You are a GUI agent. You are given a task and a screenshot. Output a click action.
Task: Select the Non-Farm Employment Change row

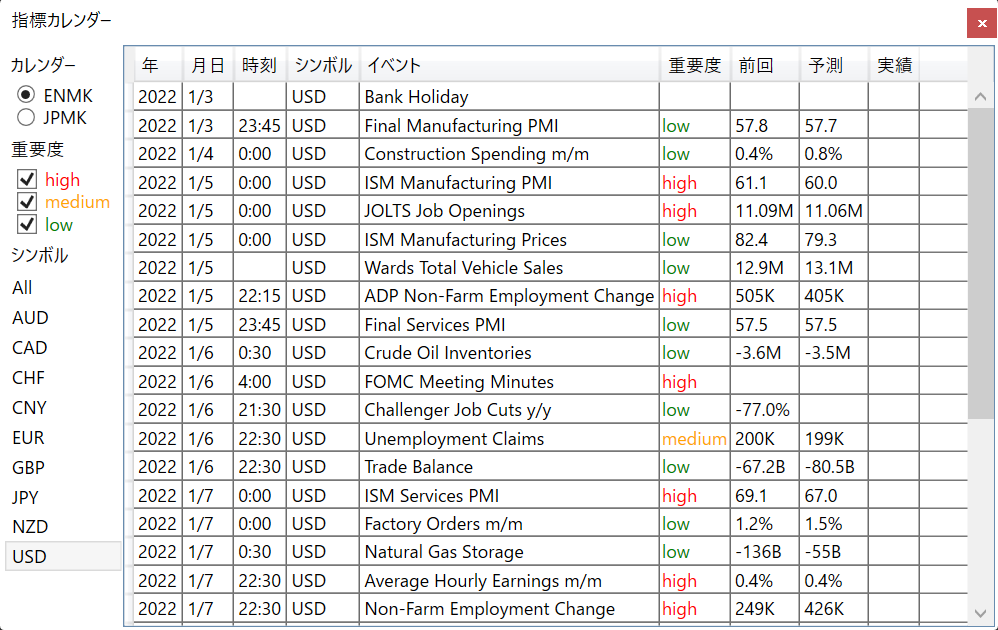tap(489, 609)
